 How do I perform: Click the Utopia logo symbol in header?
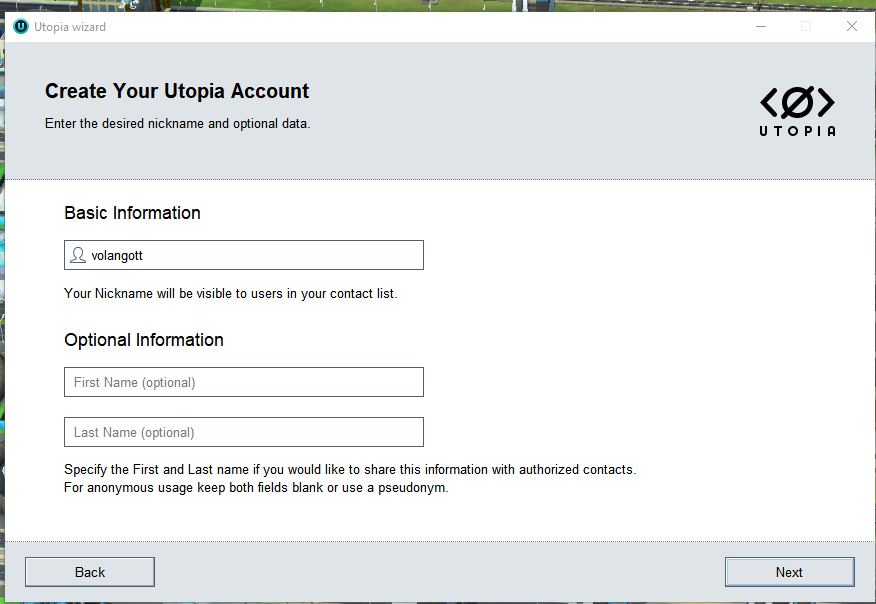[797, 102]
